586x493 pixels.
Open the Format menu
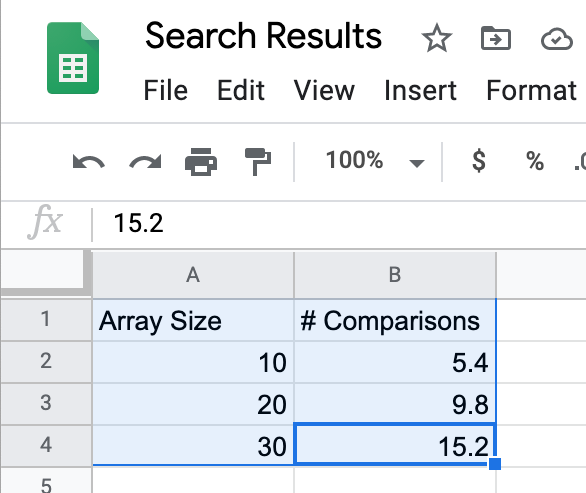click(x=531, y=90)
